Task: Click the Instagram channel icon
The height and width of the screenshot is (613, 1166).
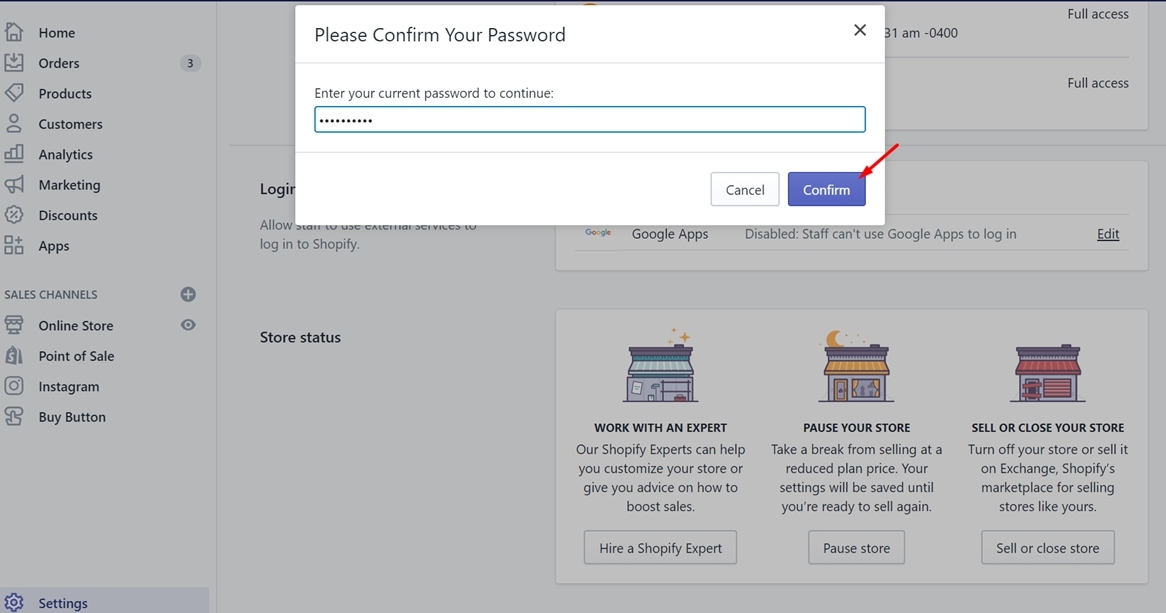Action: [x=14, y=386]
